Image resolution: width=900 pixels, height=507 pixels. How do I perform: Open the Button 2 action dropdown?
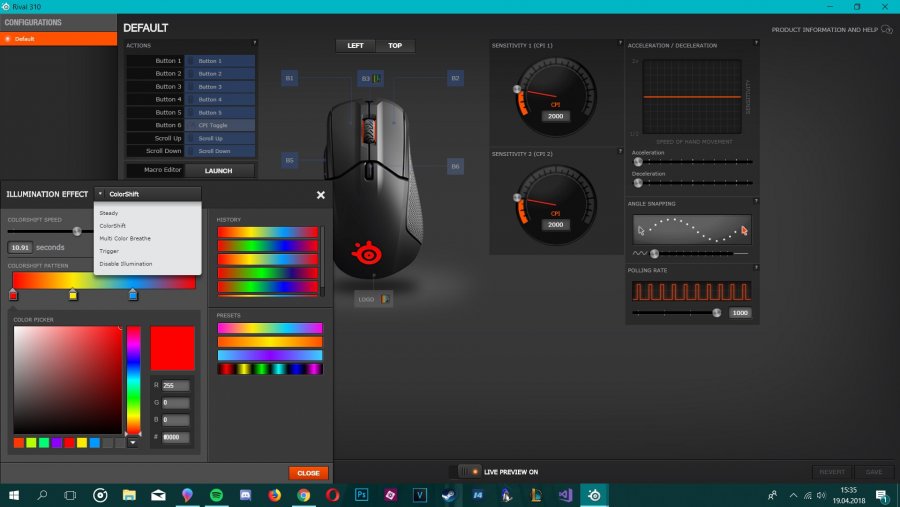coord(220,73)
